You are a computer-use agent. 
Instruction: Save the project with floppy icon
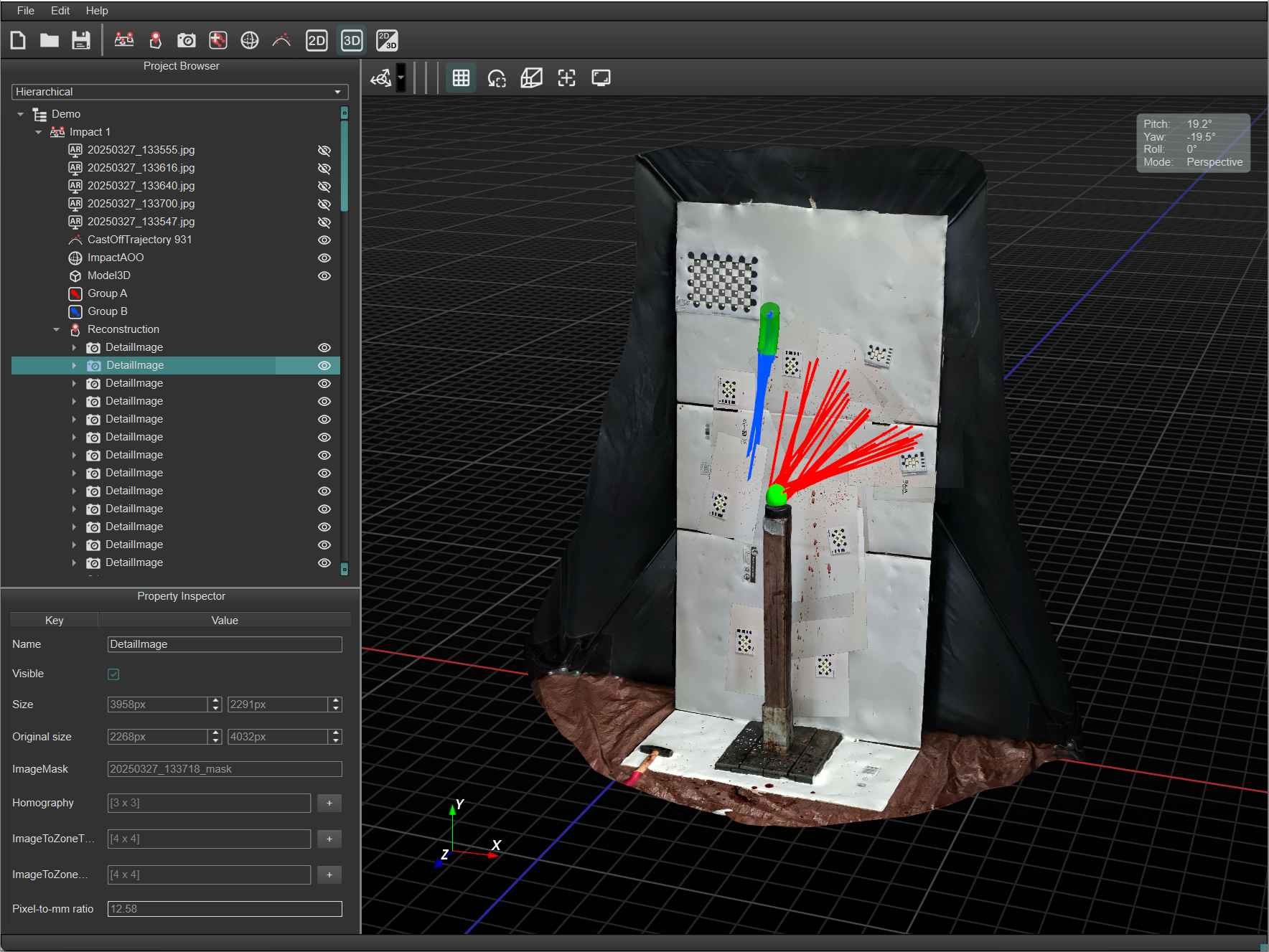tap(81, 40)
